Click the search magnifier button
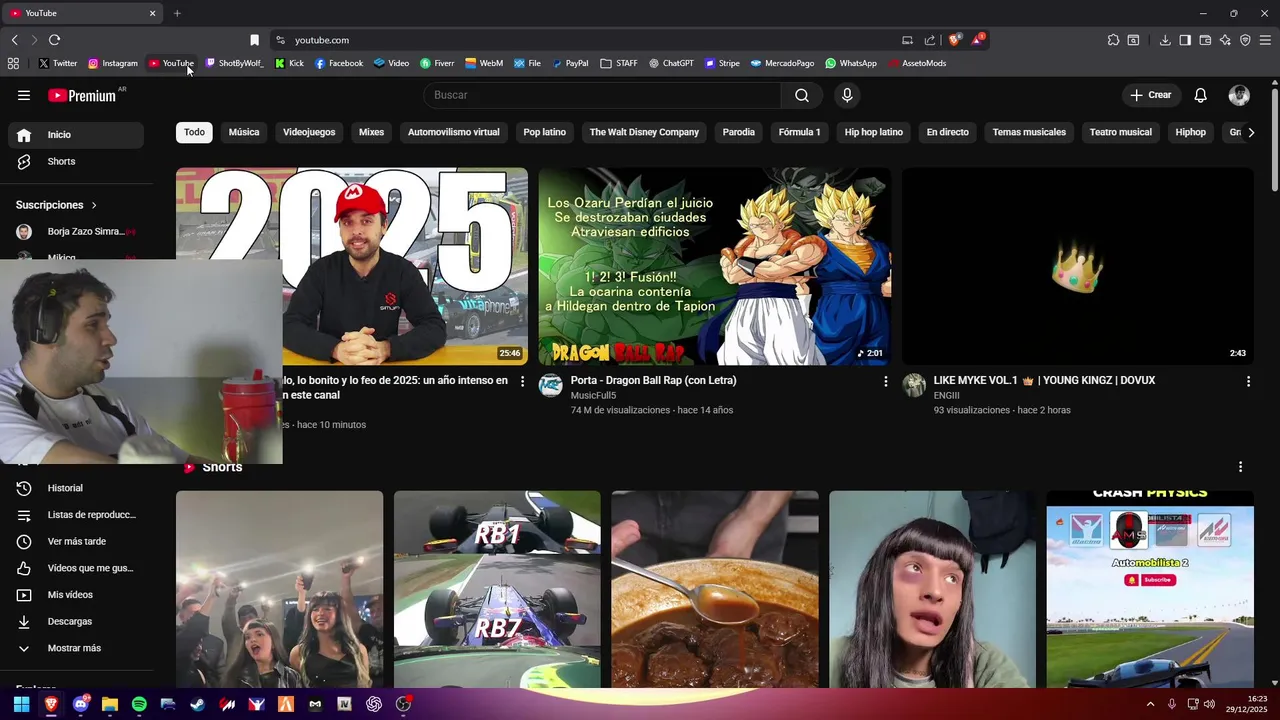 [802, 95]
